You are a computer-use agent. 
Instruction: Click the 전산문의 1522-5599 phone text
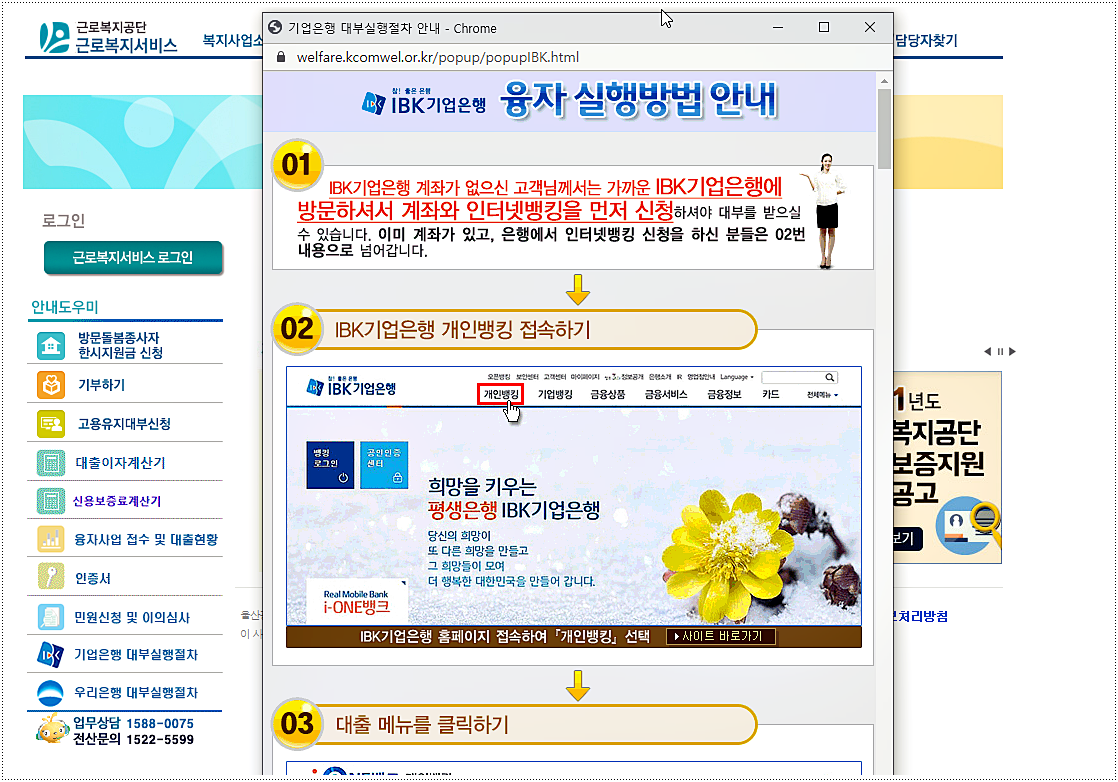click(x=133, y=739)
